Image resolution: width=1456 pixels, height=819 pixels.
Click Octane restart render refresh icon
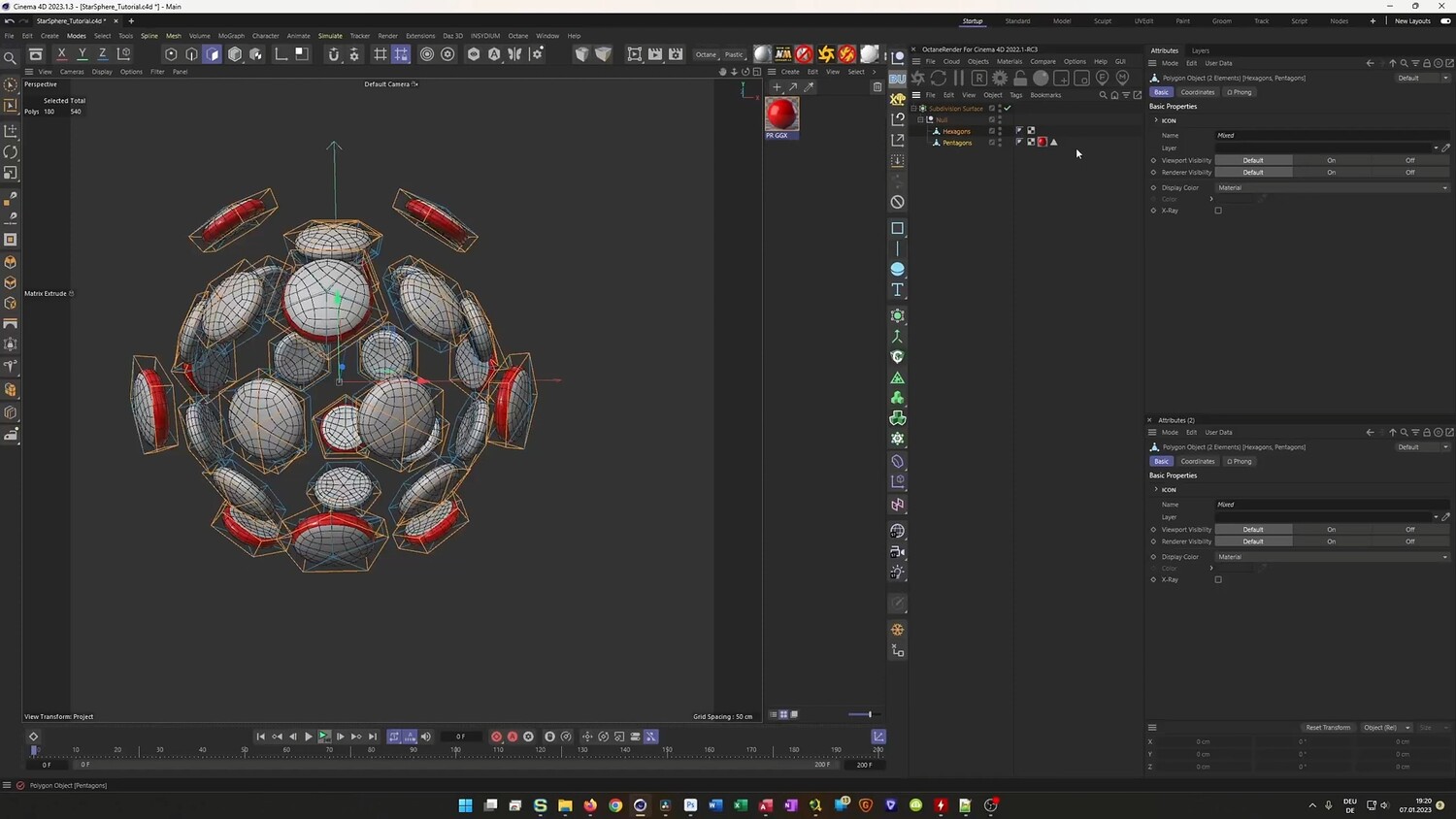pyautogui.click(x=938, y=78)
